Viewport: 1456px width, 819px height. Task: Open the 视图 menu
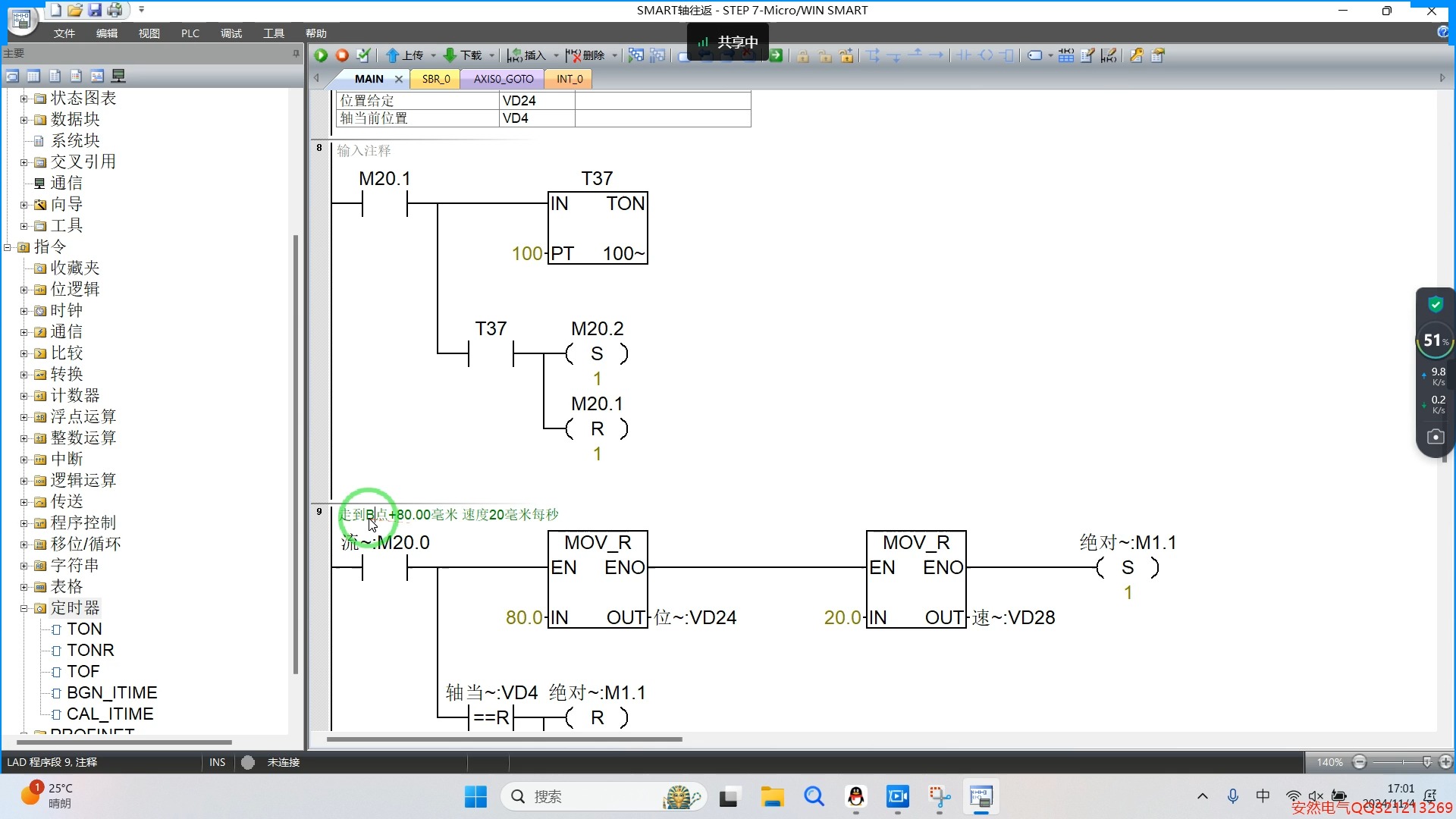(x=149, y=33)
